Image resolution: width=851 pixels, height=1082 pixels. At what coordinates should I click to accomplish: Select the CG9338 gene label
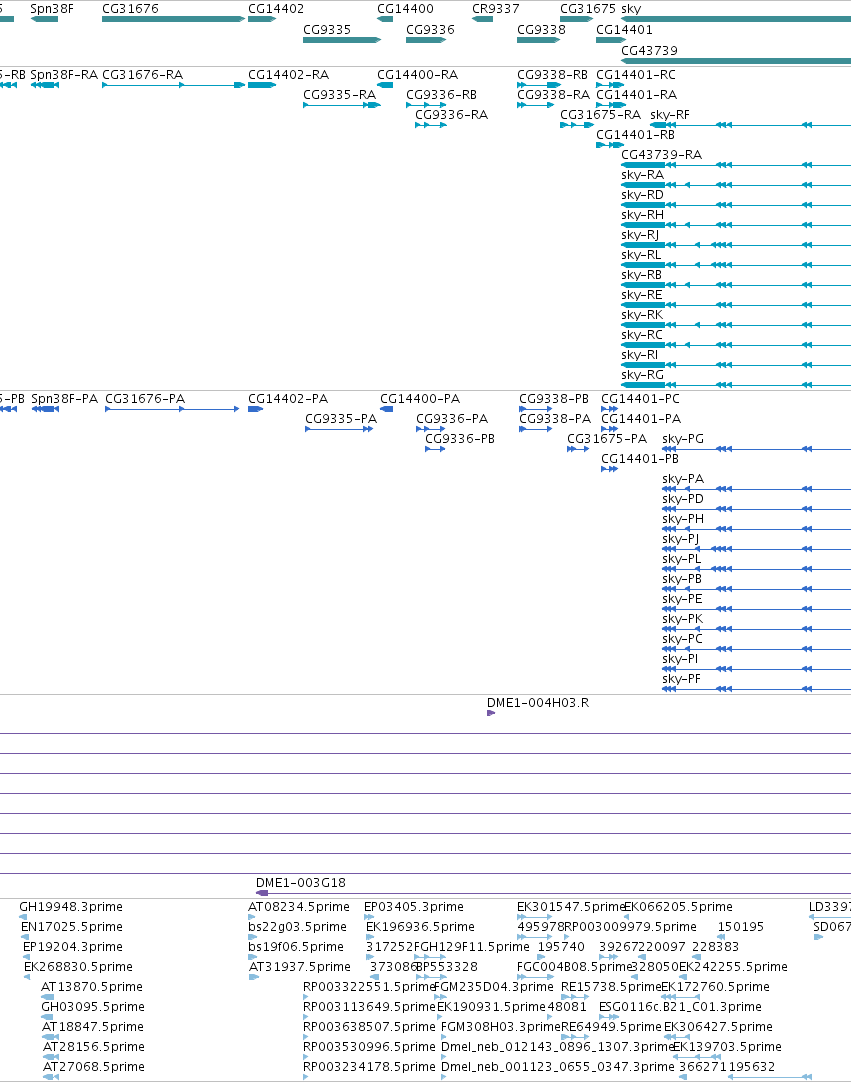tap(541, 30)
